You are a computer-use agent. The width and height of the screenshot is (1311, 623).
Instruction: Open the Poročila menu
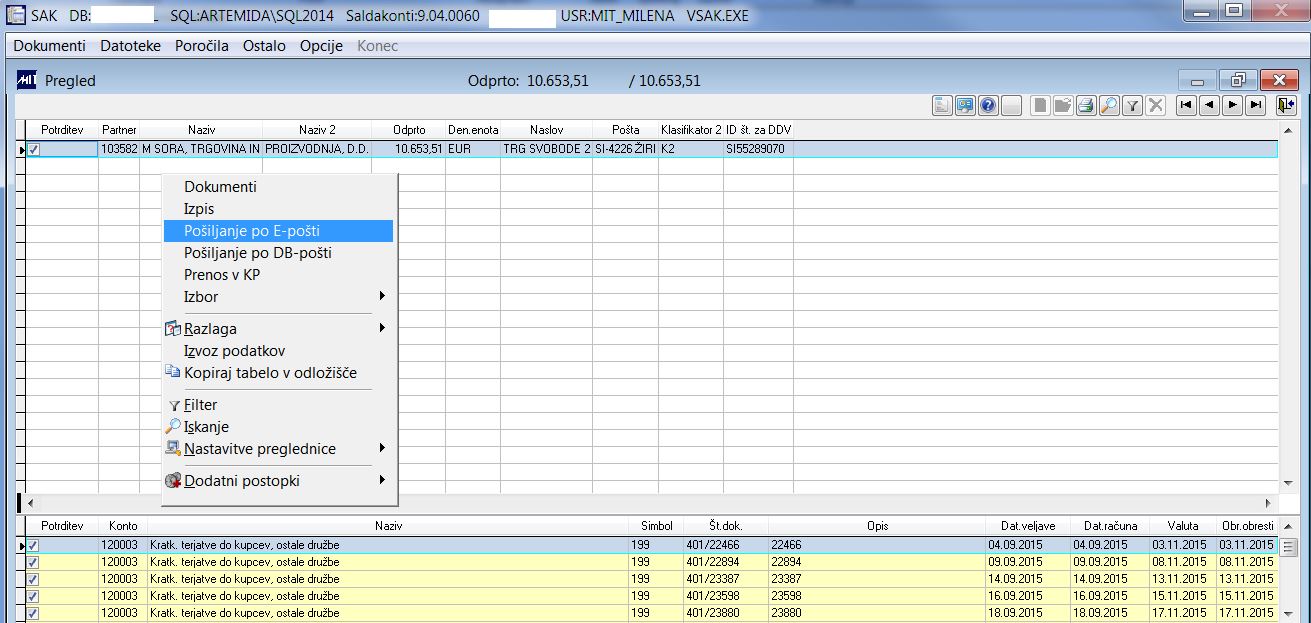202,46
